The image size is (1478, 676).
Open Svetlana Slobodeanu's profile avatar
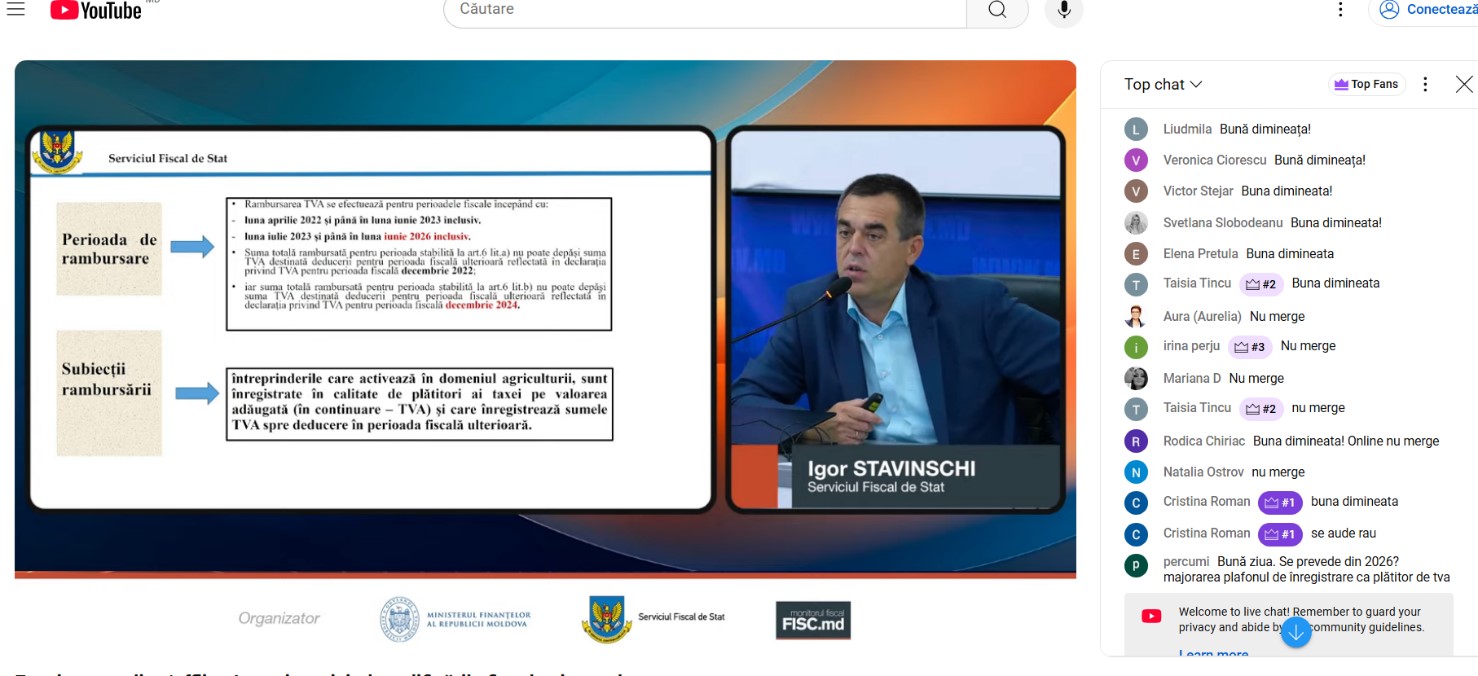pos(1136,223)
